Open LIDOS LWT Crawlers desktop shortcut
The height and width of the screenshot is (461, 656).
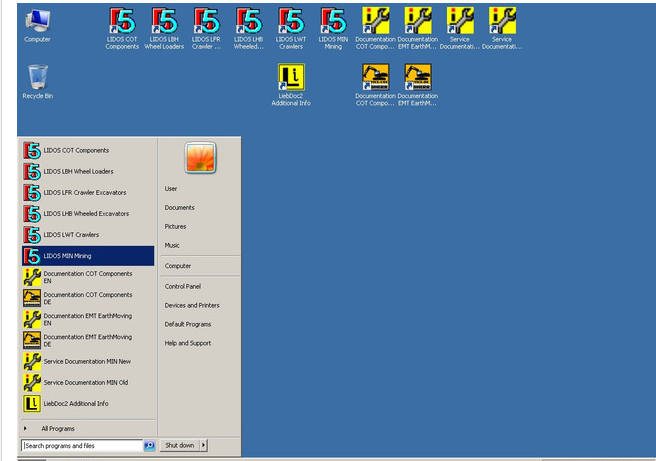(x=291, y=28)
